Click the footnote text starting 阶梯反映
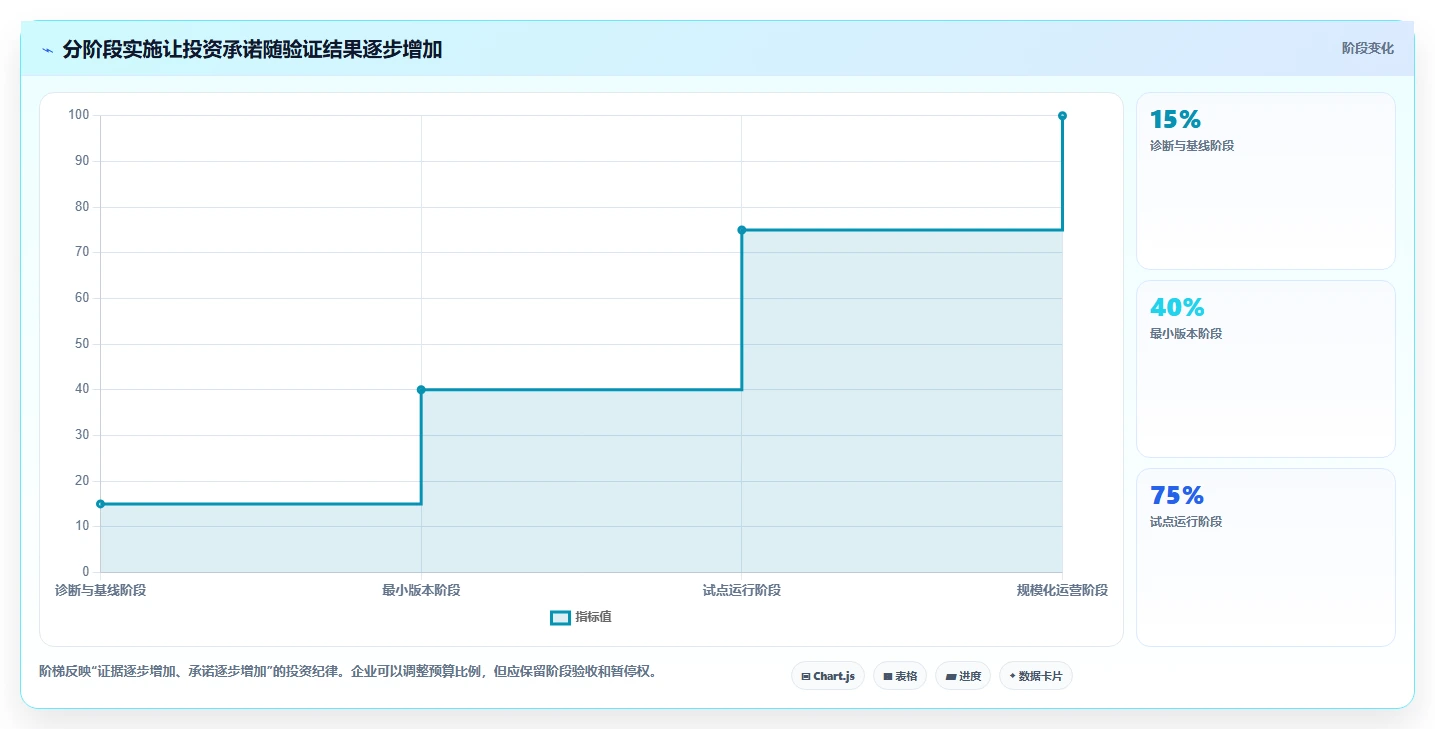 tap(349, 671)
